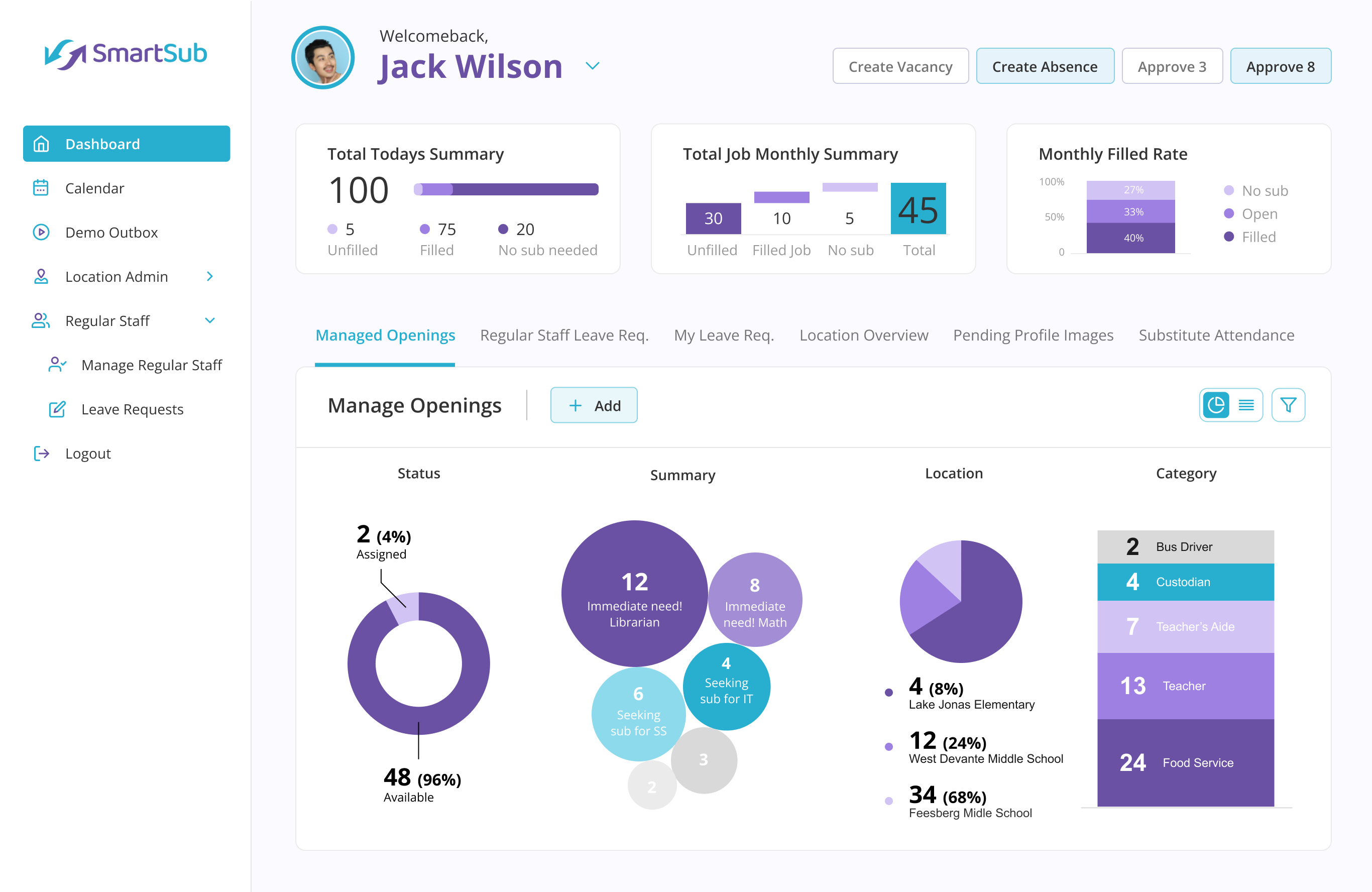Click the Dashboard home icon
The width and height of the screenshot is (1372, 892).
click(x=41, y=144)
